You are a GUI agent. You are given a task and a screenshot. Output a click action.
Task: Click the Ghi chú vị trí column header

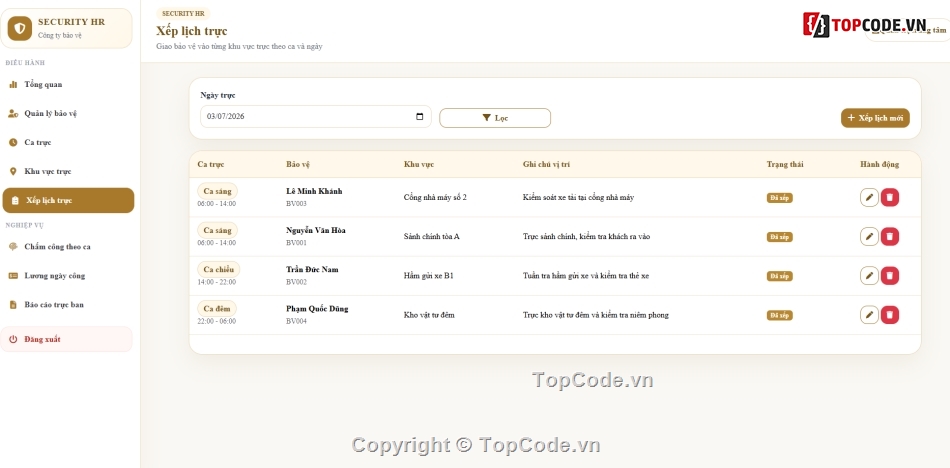coord(546,164)
